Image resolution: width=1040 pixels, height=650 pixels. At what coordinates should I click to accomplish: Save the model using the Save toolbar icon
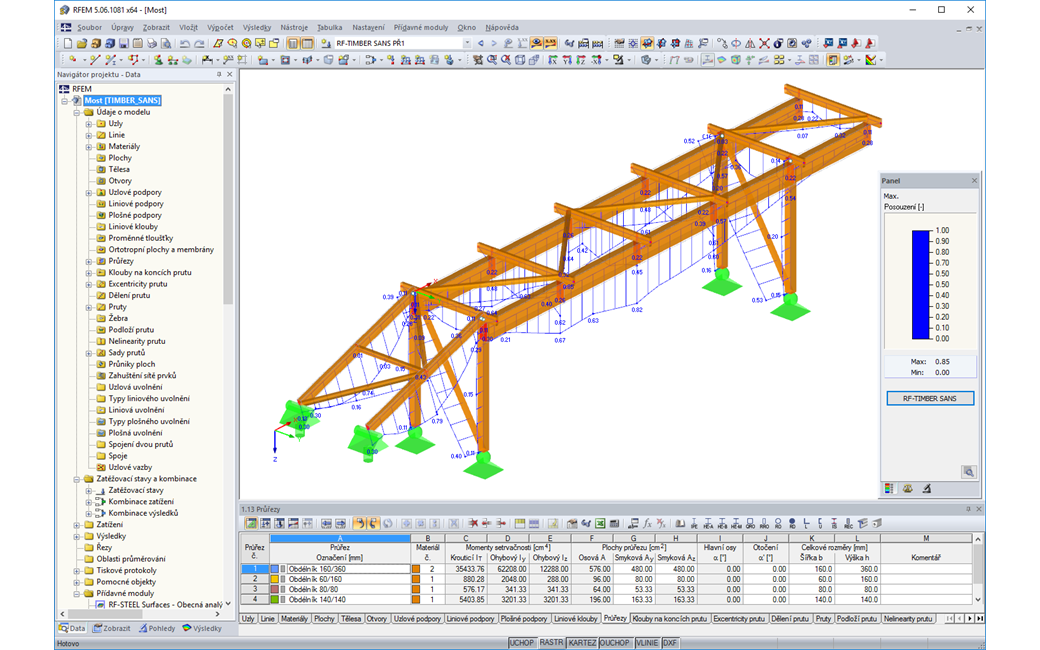[x=124, y=43]
